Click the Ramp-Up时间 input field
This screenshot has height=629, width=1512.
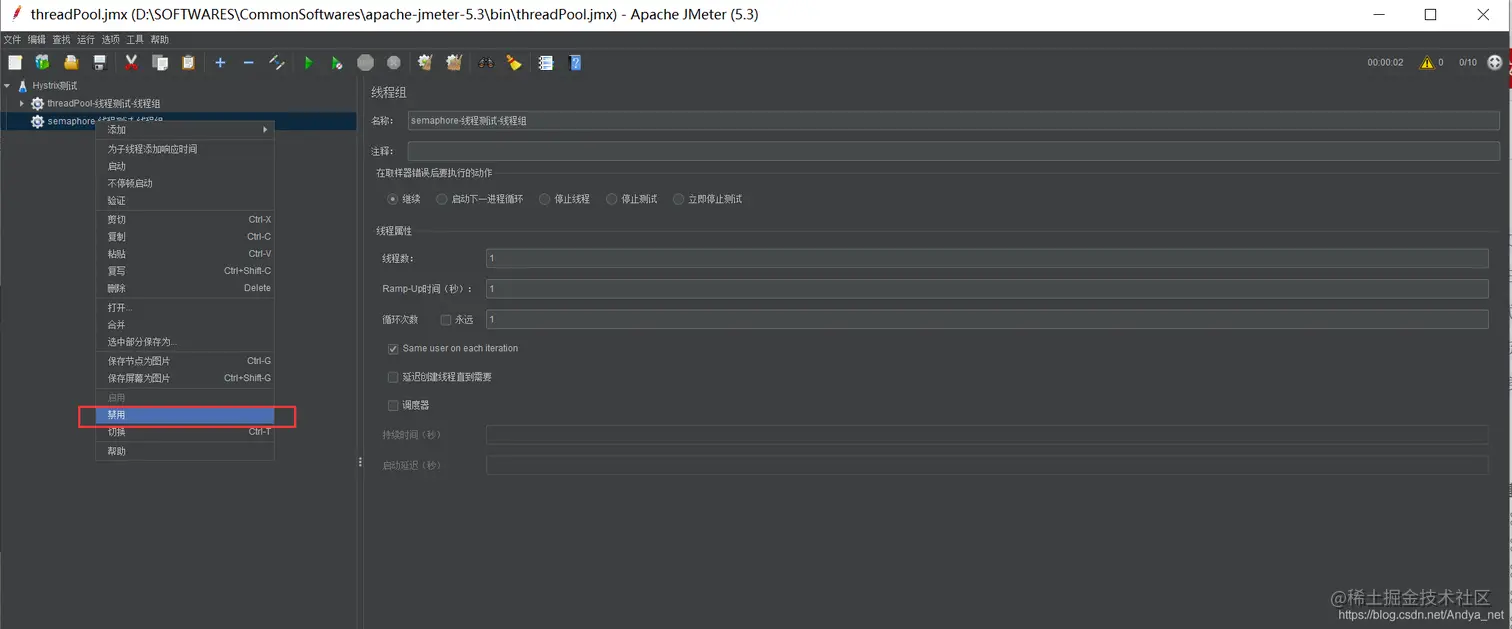click(x=987, y=289)
